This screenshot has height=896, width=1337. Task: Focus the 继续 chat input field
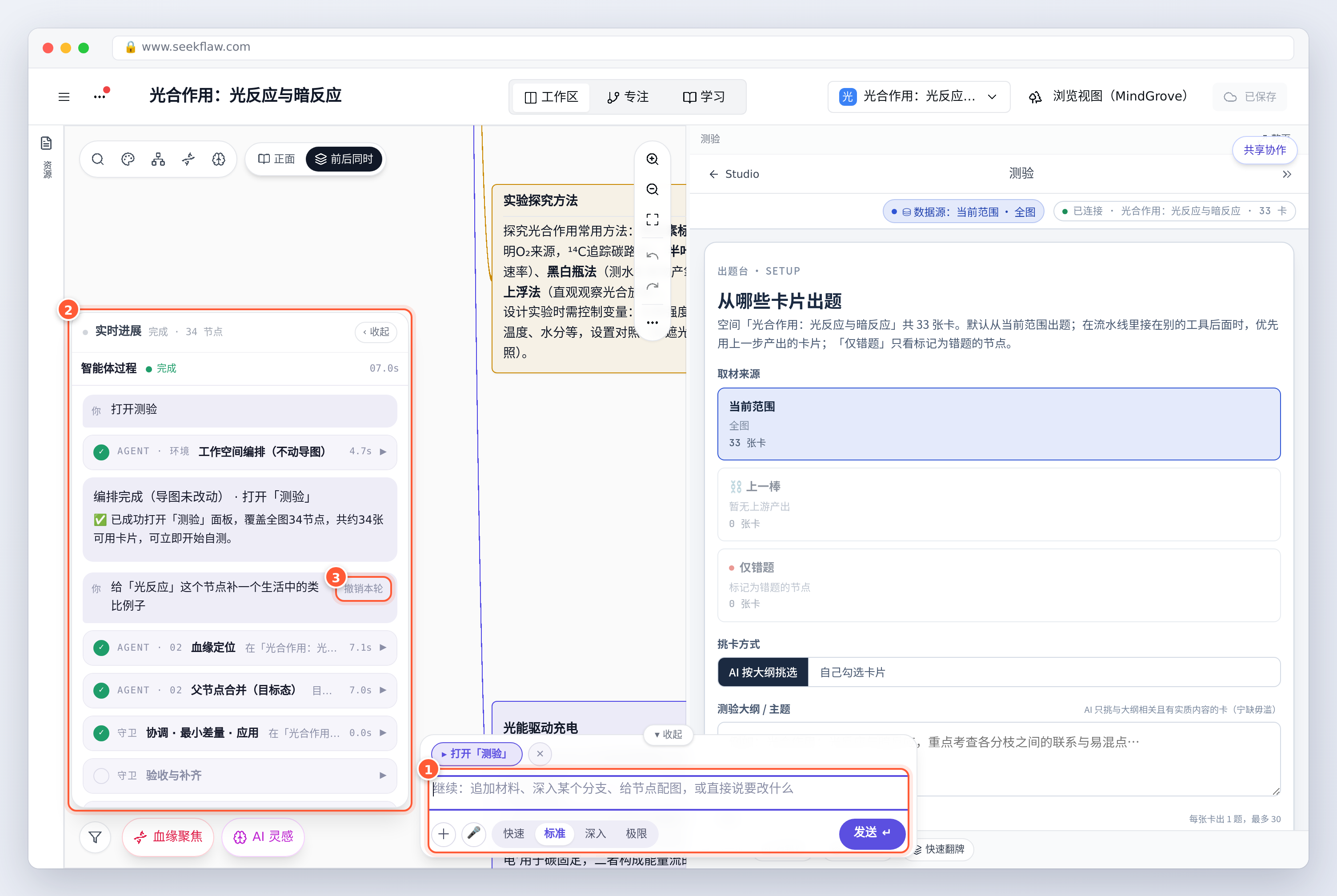point(668,792)
